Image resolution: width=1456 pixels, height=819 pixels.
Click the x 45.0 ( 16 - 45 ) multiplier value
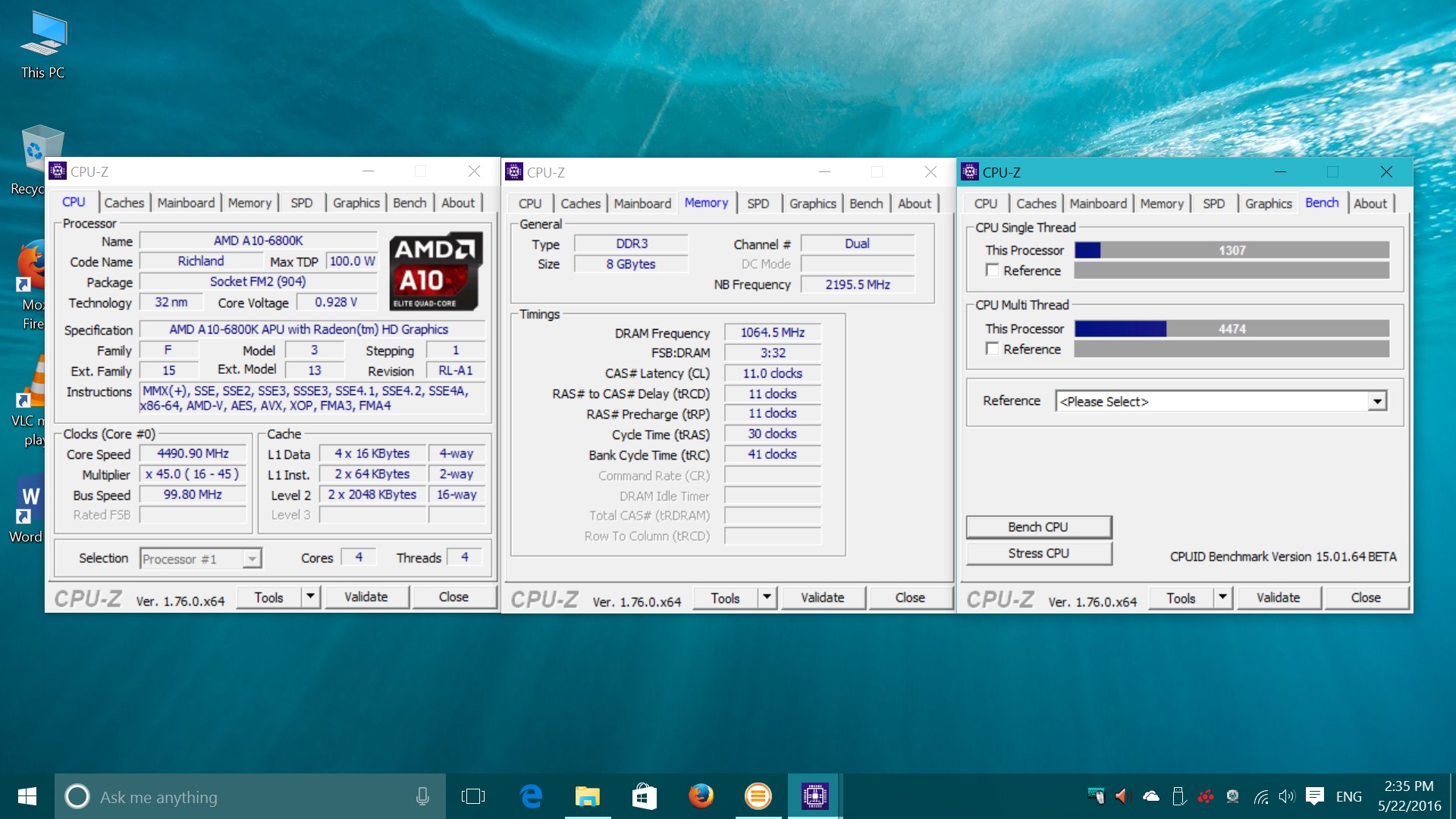[193, 474]
